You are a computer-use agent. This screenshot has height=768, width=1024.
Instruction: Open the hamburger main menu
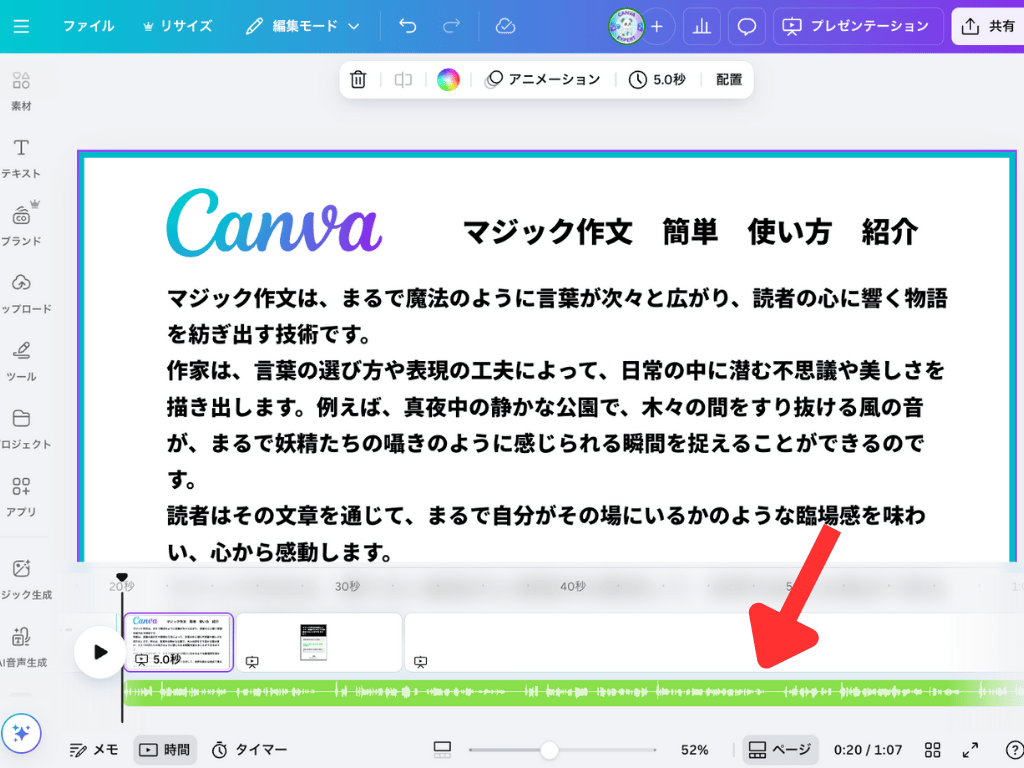(x=21, y=26)
